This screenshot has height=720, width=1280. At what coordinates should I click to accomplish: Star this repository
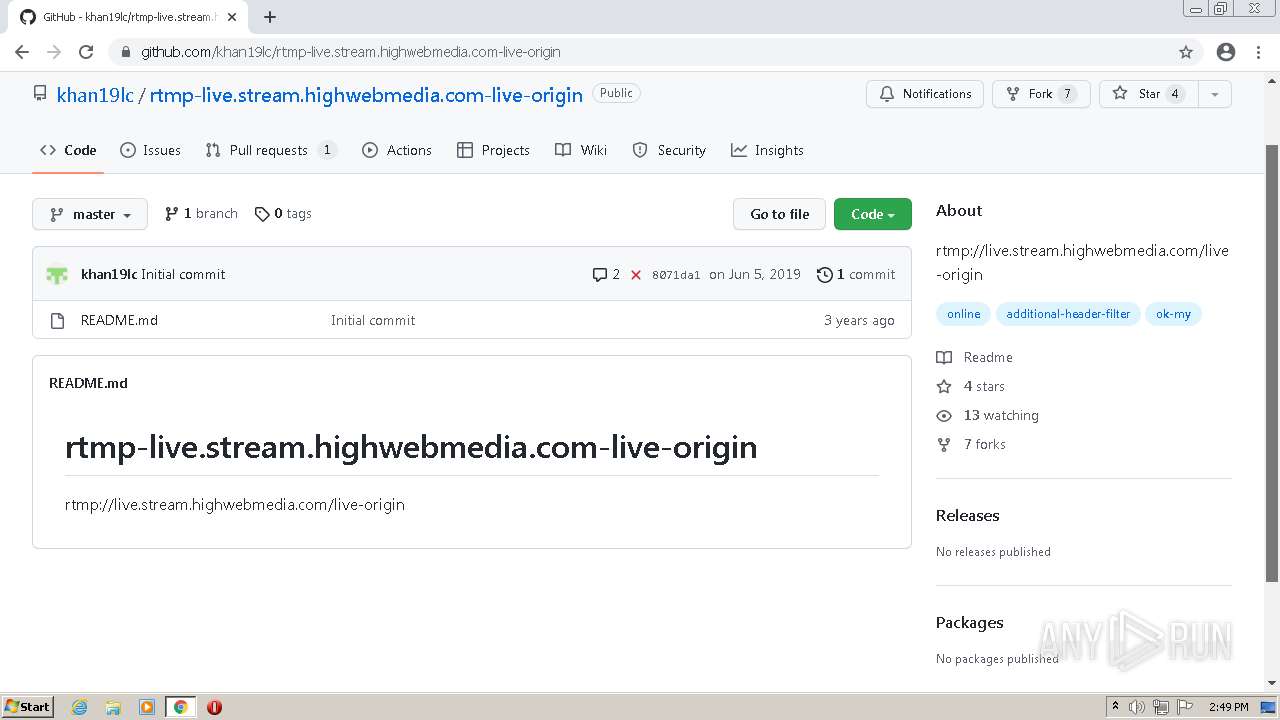pos(1148,94)
